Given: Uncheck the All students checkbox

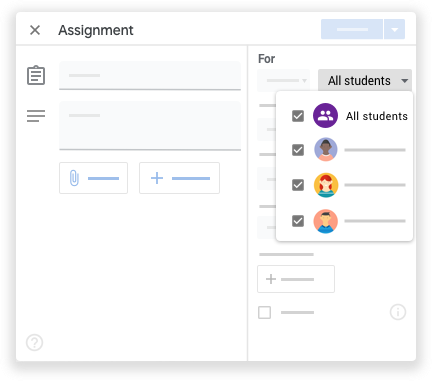Looking at the screenshot, I should pos(298,116).
